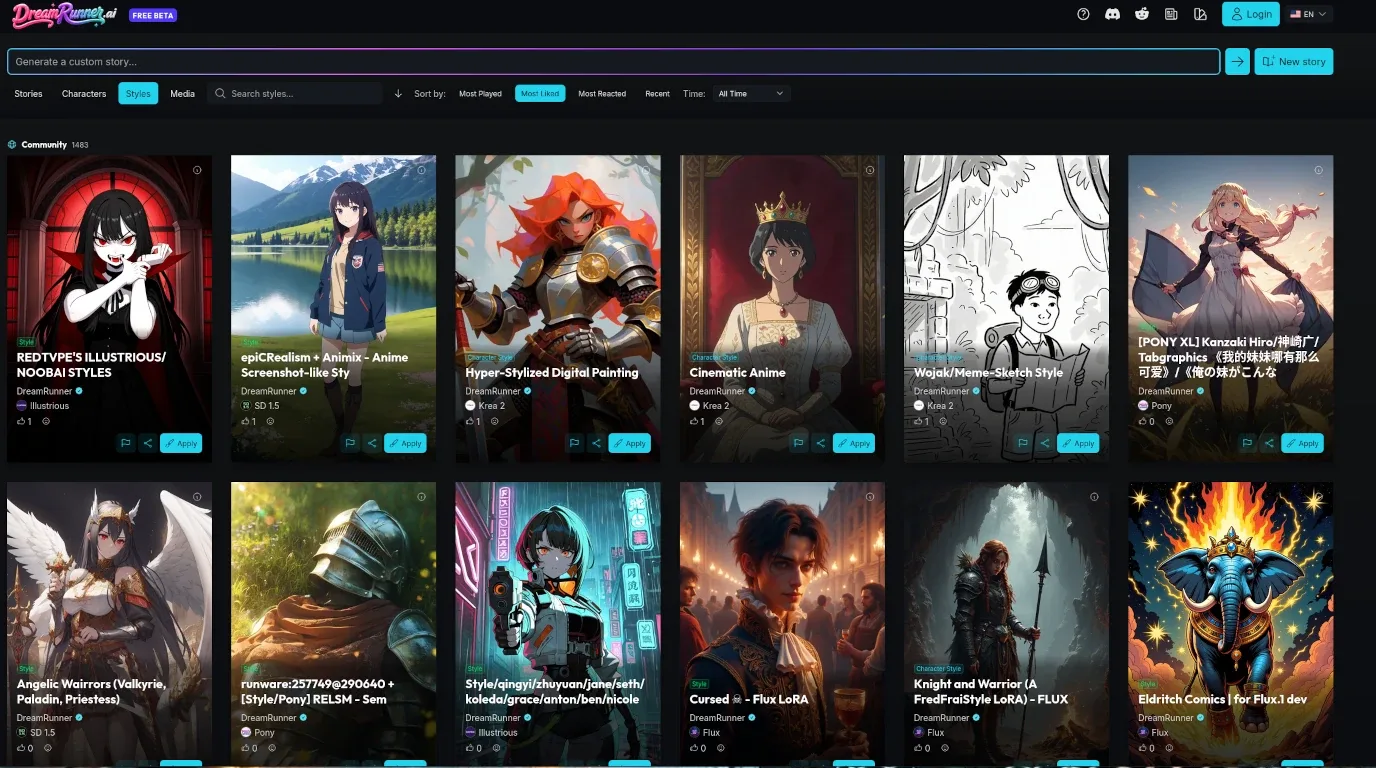
Task: Open the help question-mark icon
Action: point(1083,14)
